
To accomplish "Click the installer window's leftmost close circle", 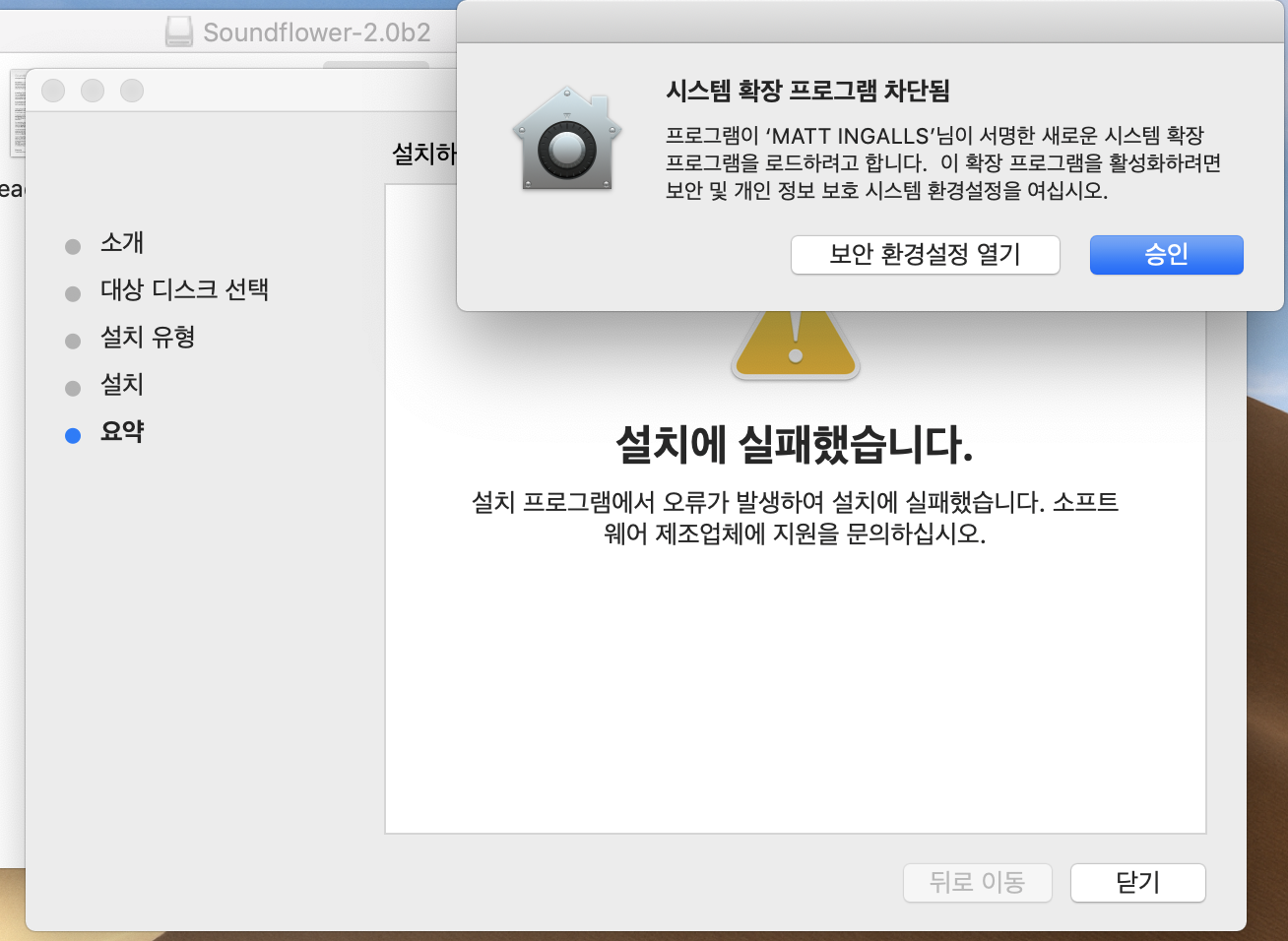I will 53,91.
